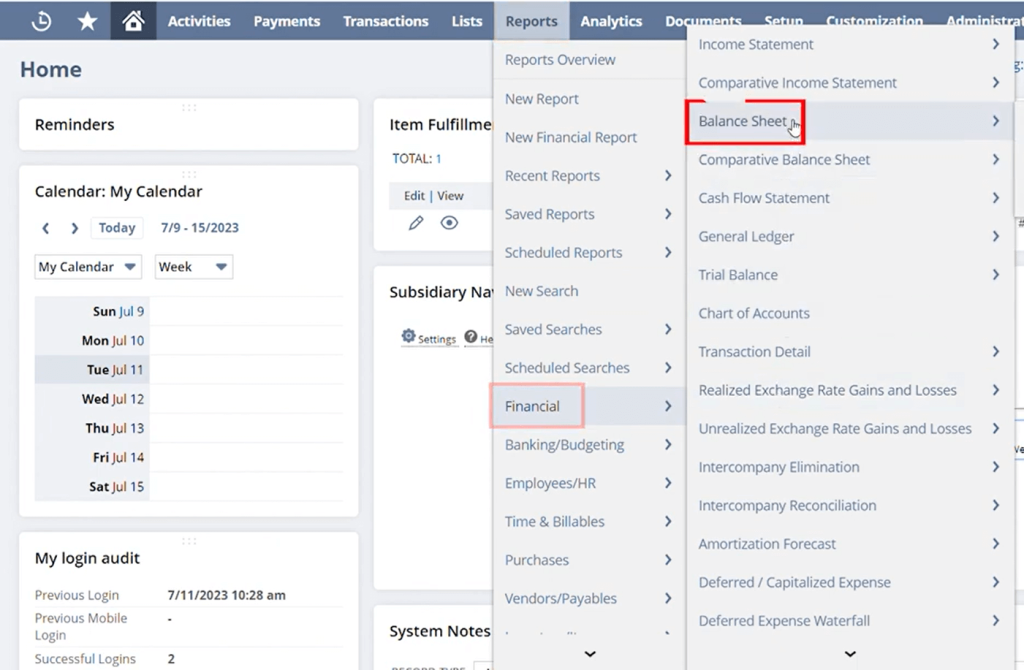The width and height of the screenshot is (1024, 670).
Task: Open the Reports menu
Action: 532,21
